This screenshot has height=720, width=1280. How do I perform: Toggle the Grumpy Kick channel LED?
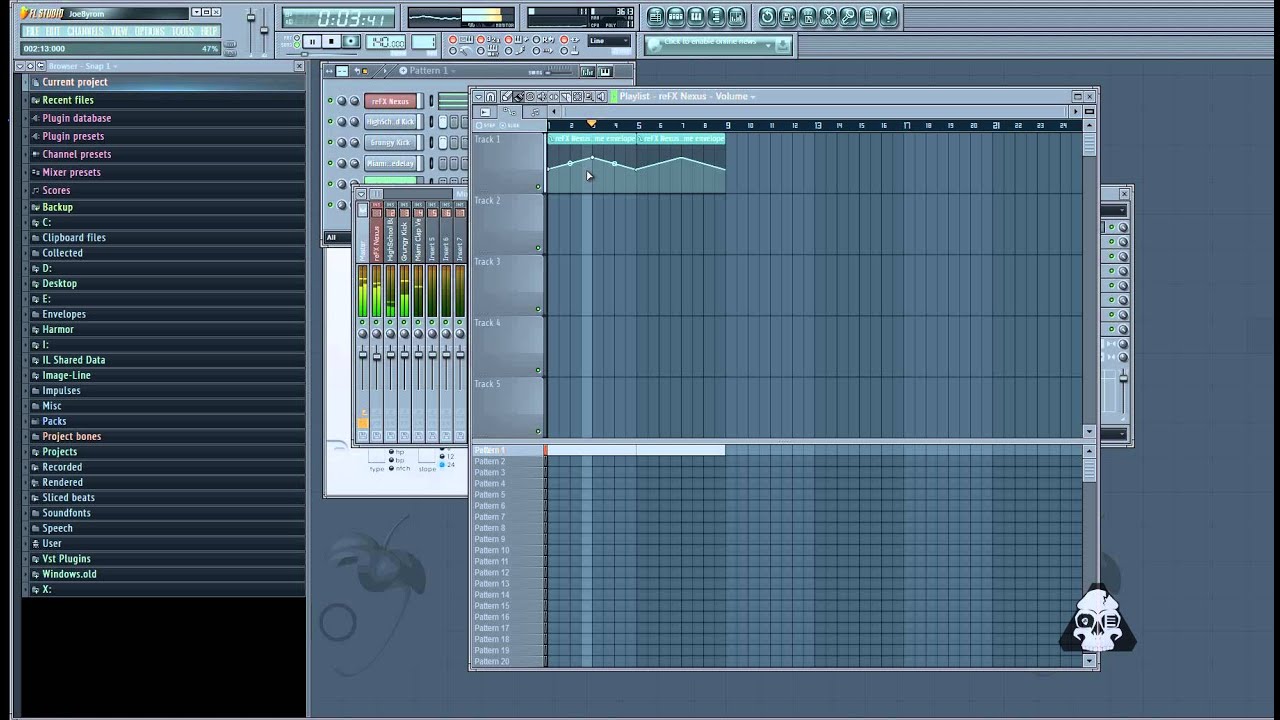tap(331, 142)
